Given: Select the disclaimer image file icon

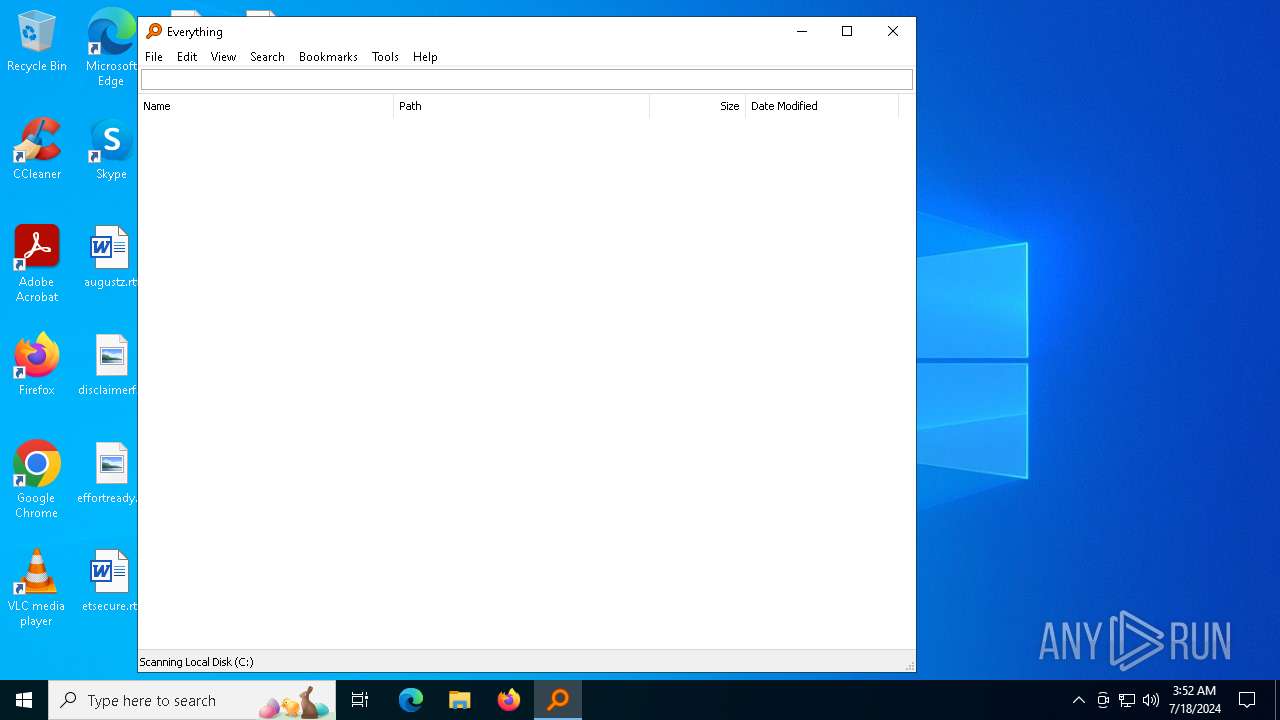Looking at the screenshot, I should 109,365.
